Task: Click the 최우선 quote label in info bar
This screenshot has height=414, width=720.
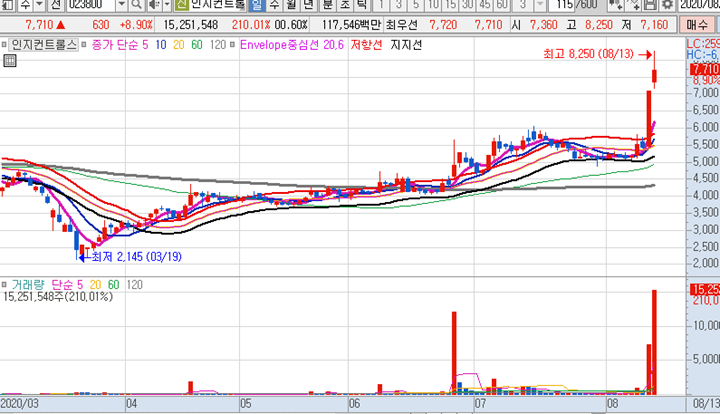Action: [x=401, y=25]
